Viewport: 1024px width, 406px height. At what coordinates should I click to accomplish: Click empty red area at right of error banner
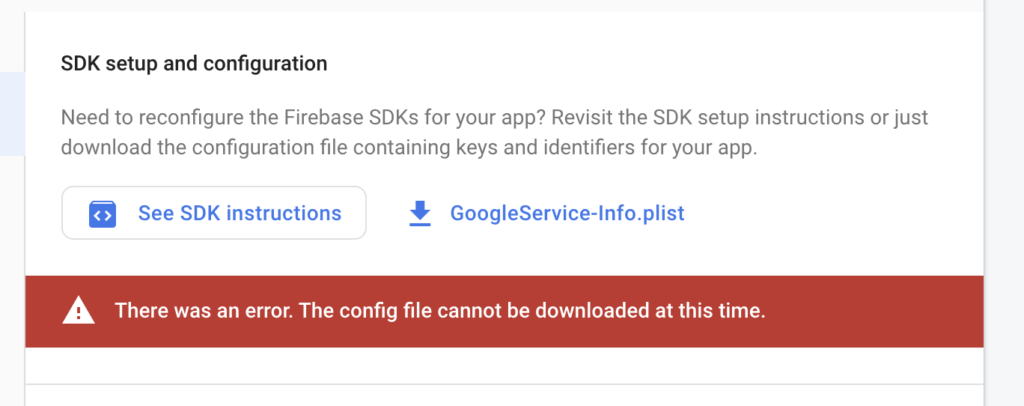click(x=875, y=311)
